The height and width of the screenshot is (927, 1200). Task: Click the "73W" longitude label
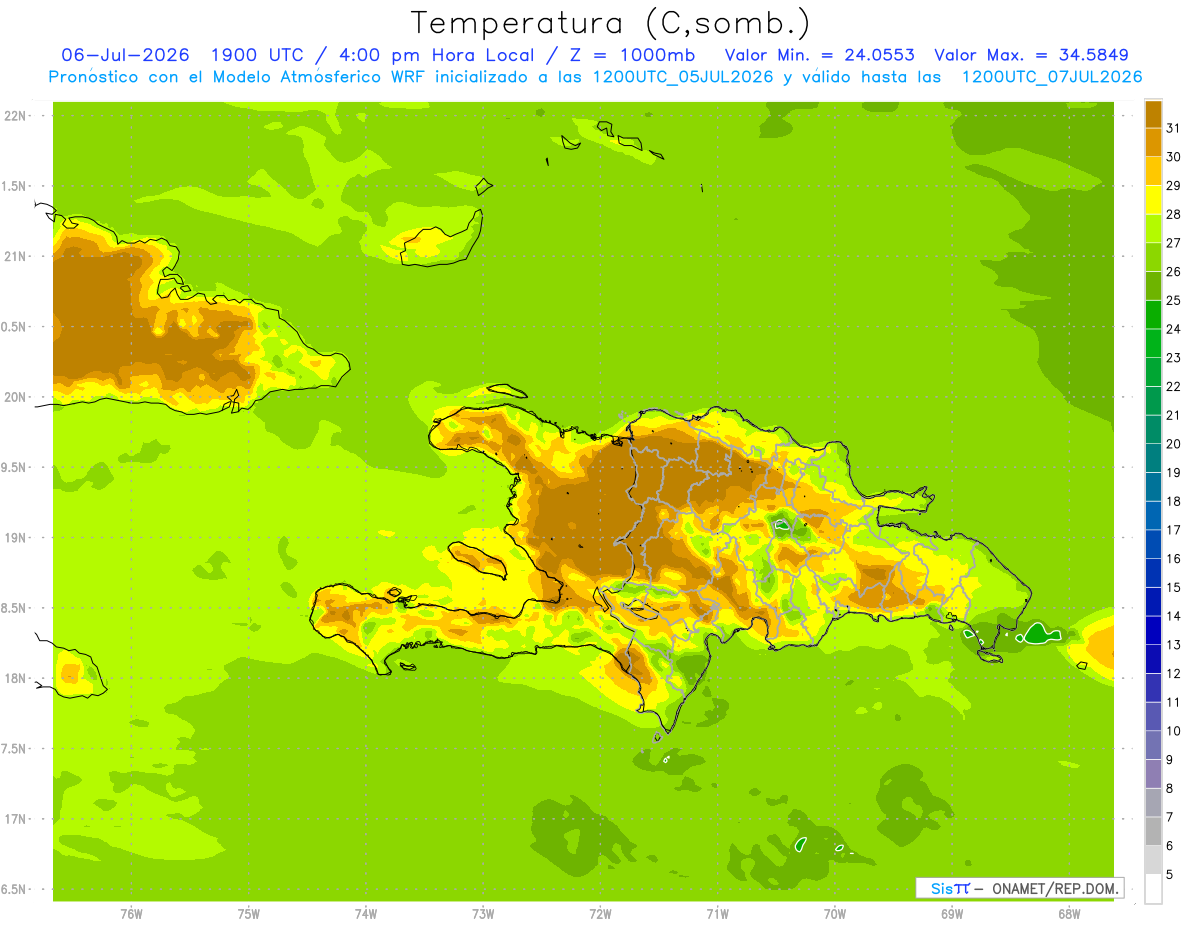[x=483, y=914]
